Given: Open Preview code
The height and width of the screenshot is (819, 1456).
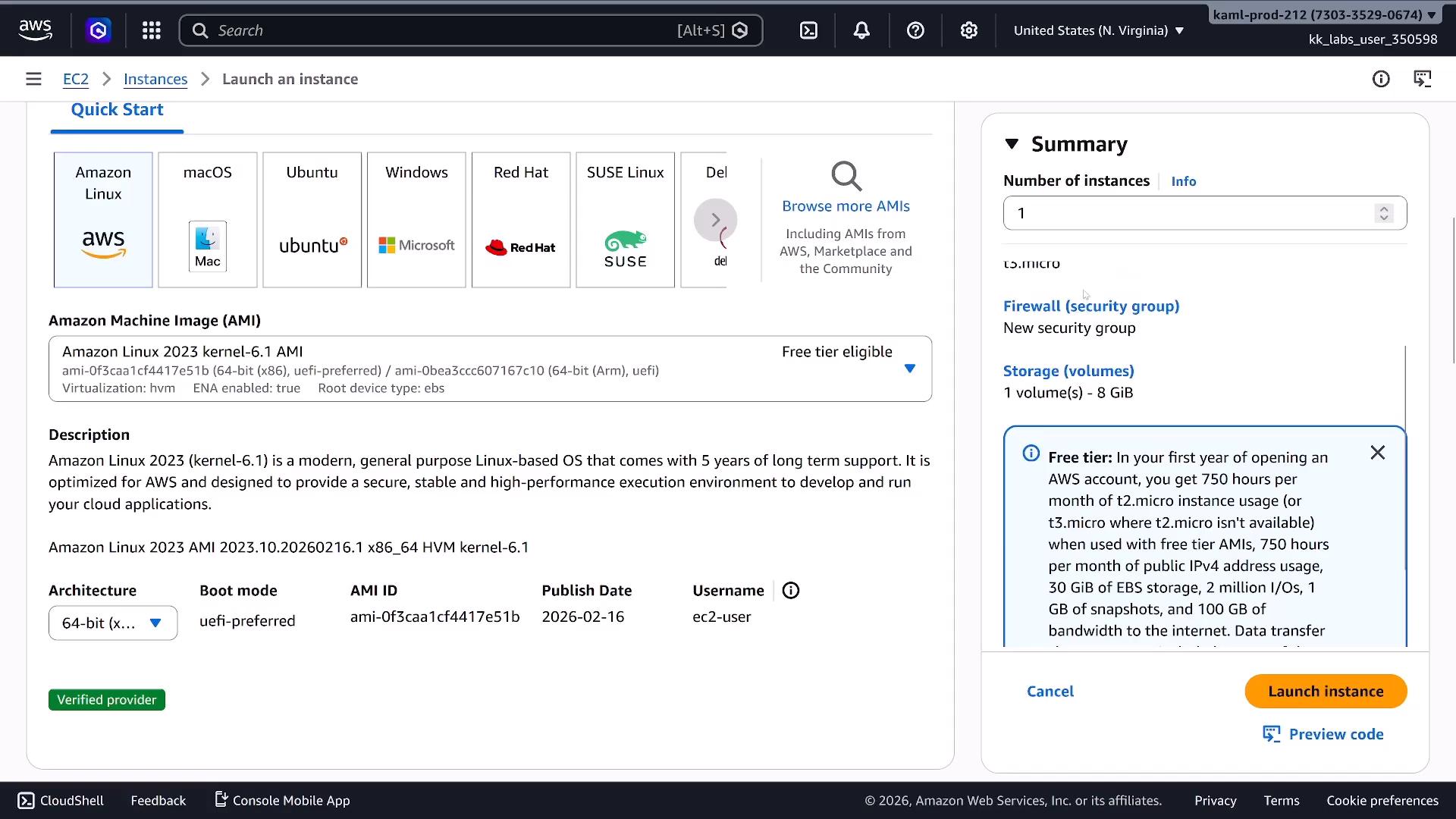Looking at the screenshot, I should (x=1323, y=734).
